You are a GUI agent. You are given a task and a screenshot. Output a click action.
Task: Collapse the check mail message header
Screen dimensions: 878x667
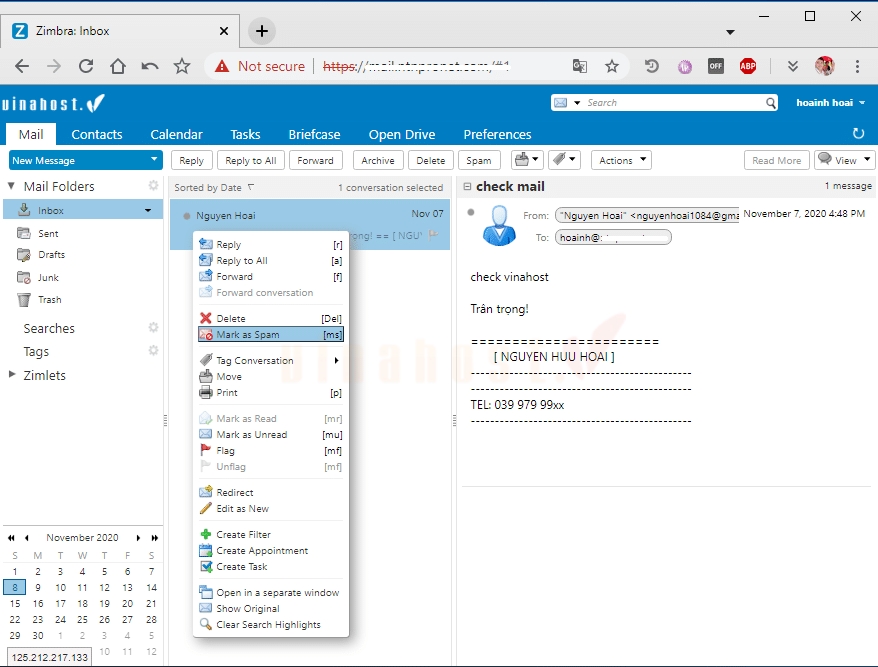(x=467, y=186)
